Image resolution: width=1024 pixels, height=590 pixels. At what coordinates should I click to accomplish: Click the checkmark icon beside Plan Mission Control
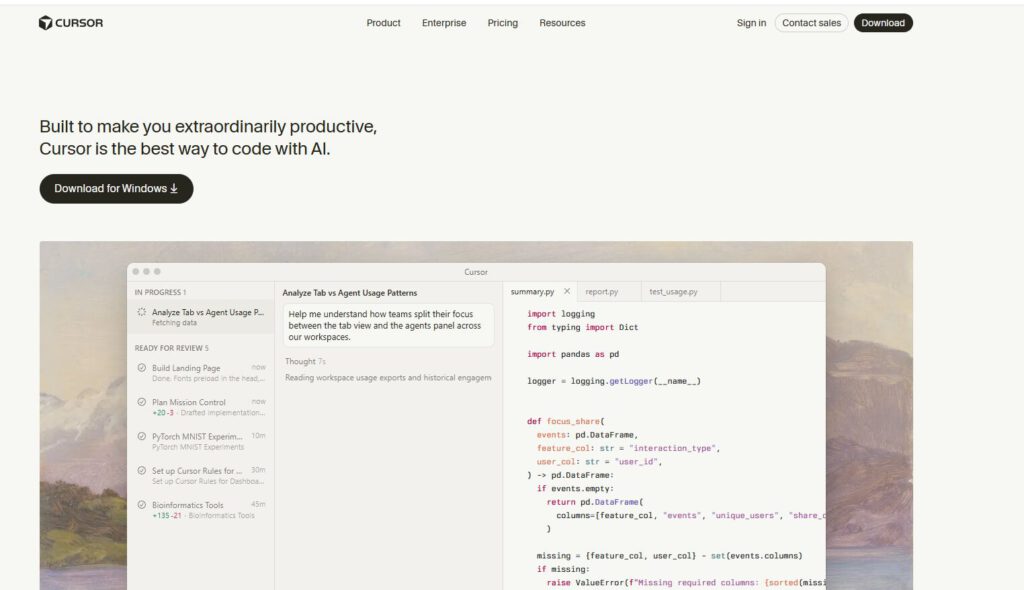click(142, 402)
